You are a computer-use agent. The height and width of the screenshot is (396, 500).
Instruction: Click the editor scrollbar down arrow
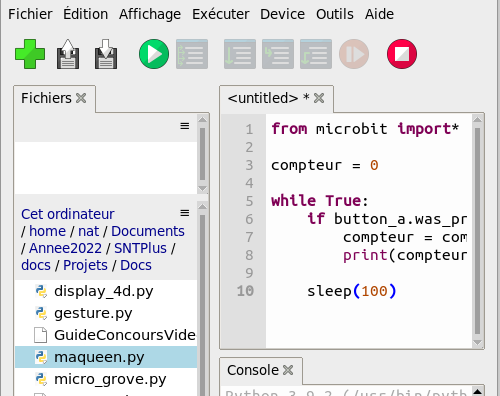(x=477, y=342)
